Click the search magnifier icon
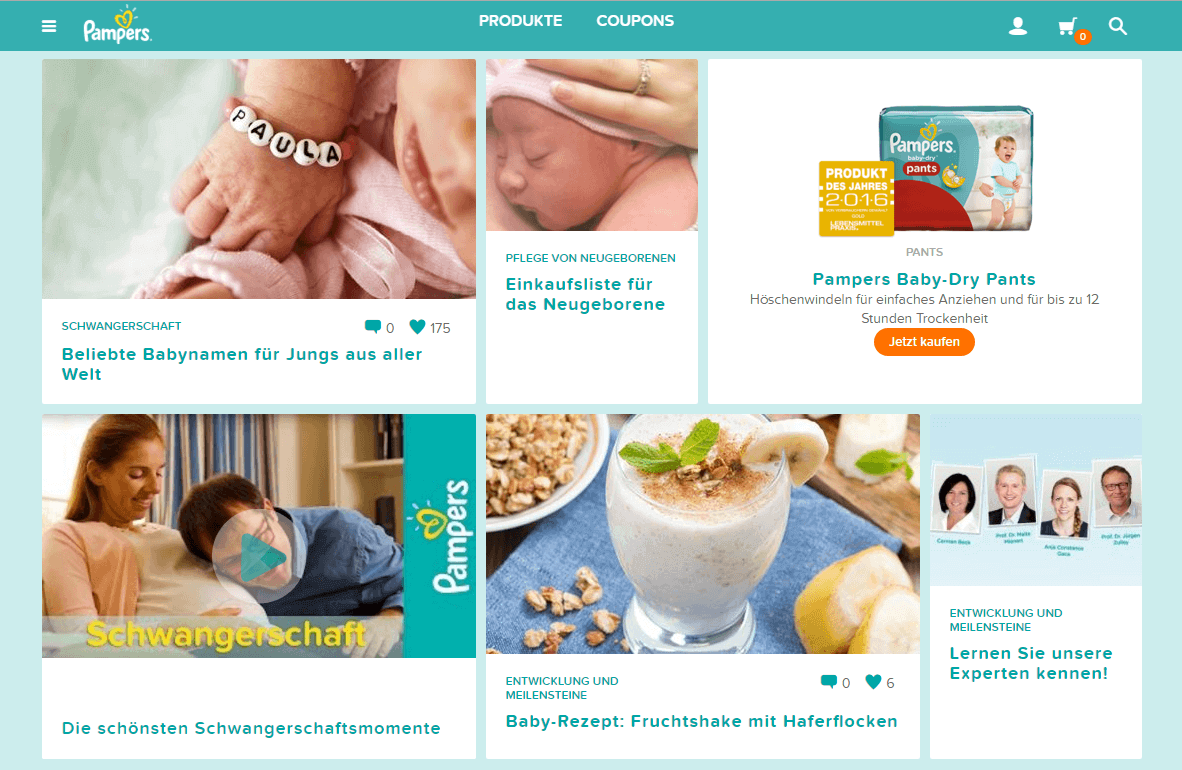Viewport: 1182px width, 770px height. tap(1118, 26)
